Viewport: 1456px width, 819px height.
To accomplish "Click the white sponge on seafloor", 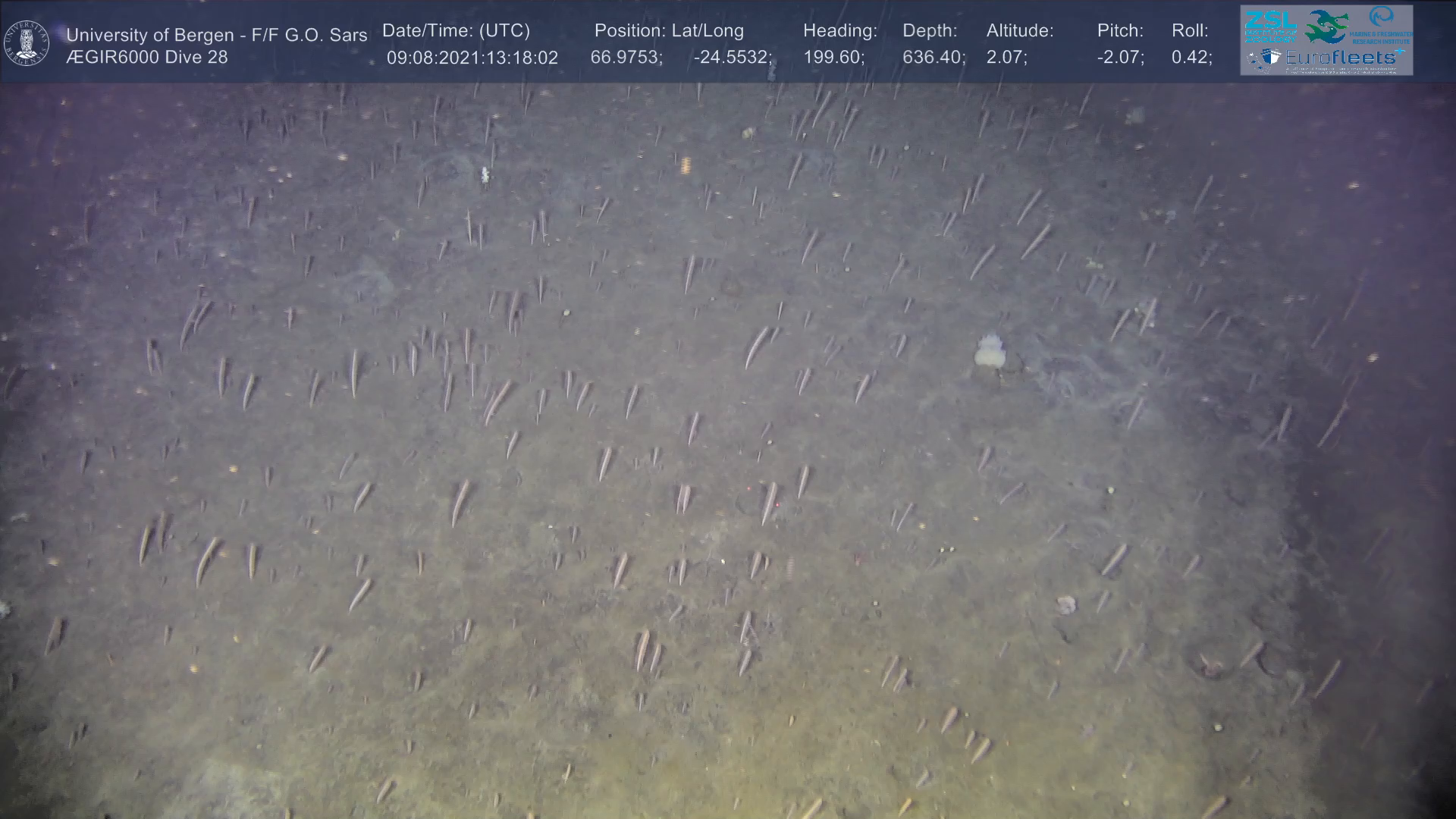I will (989, 352).
